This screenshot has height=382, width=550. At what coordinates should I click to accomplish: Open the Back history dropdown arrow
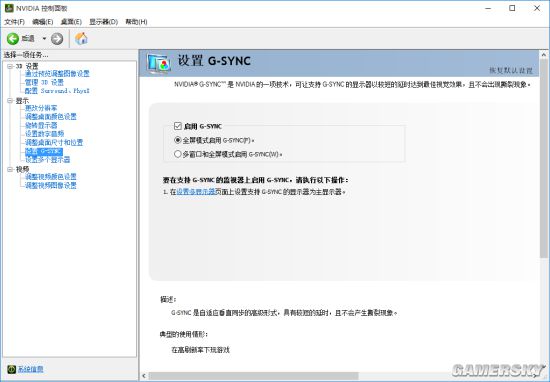(44, 38)
